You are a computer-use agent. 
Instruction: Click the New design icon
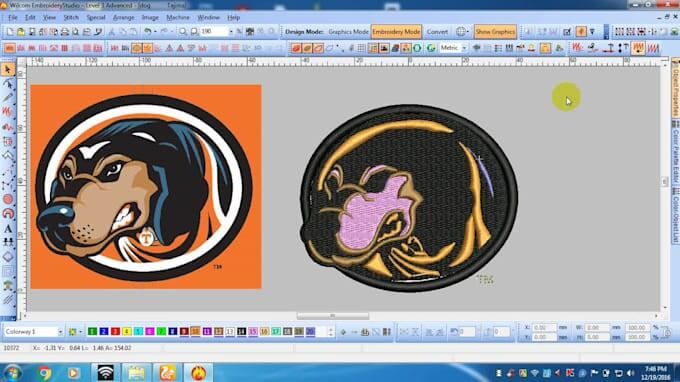point(10,32)
